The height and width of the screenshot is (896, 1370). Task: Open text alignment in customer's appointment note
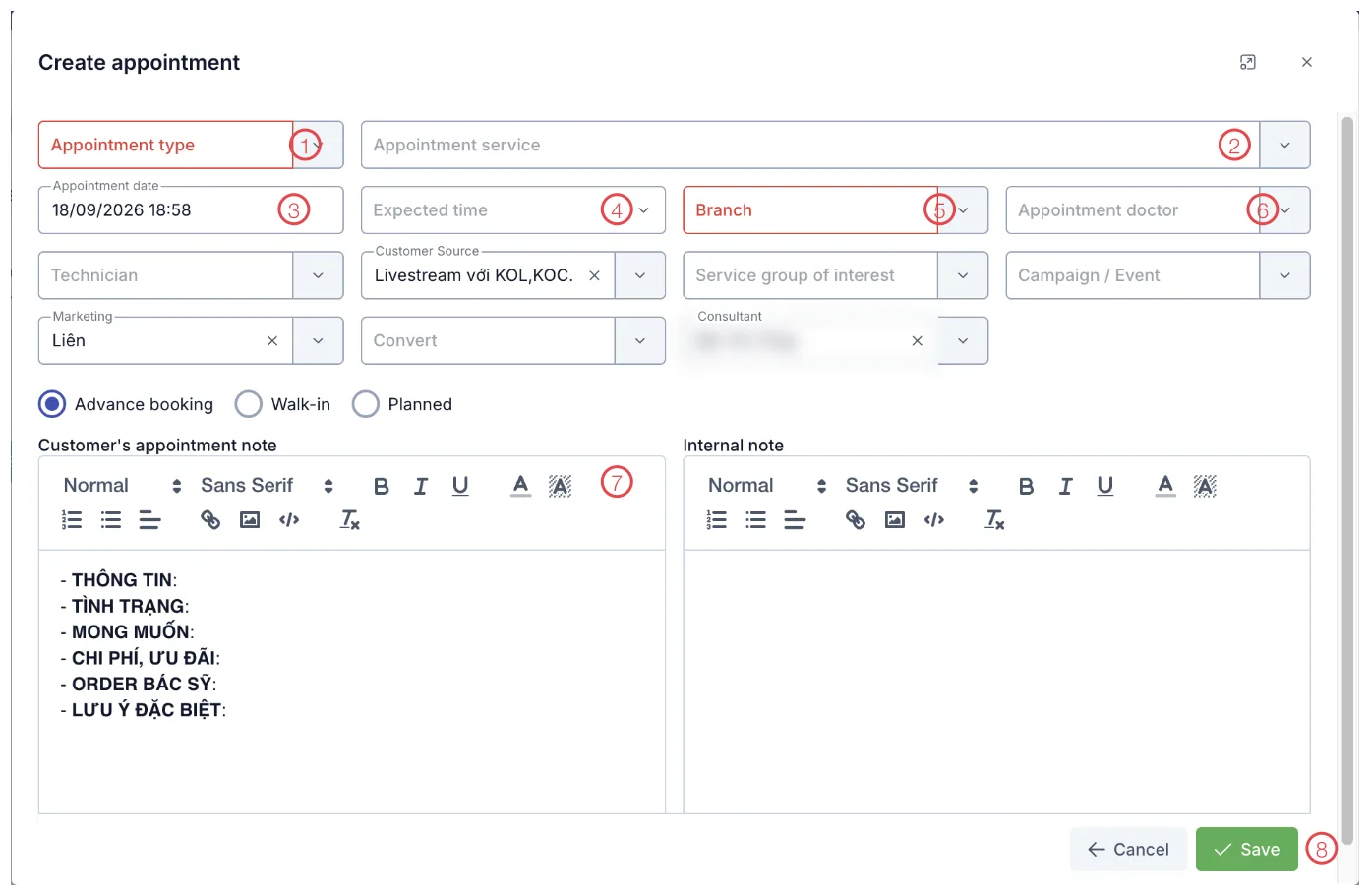[x=149, y=520]
